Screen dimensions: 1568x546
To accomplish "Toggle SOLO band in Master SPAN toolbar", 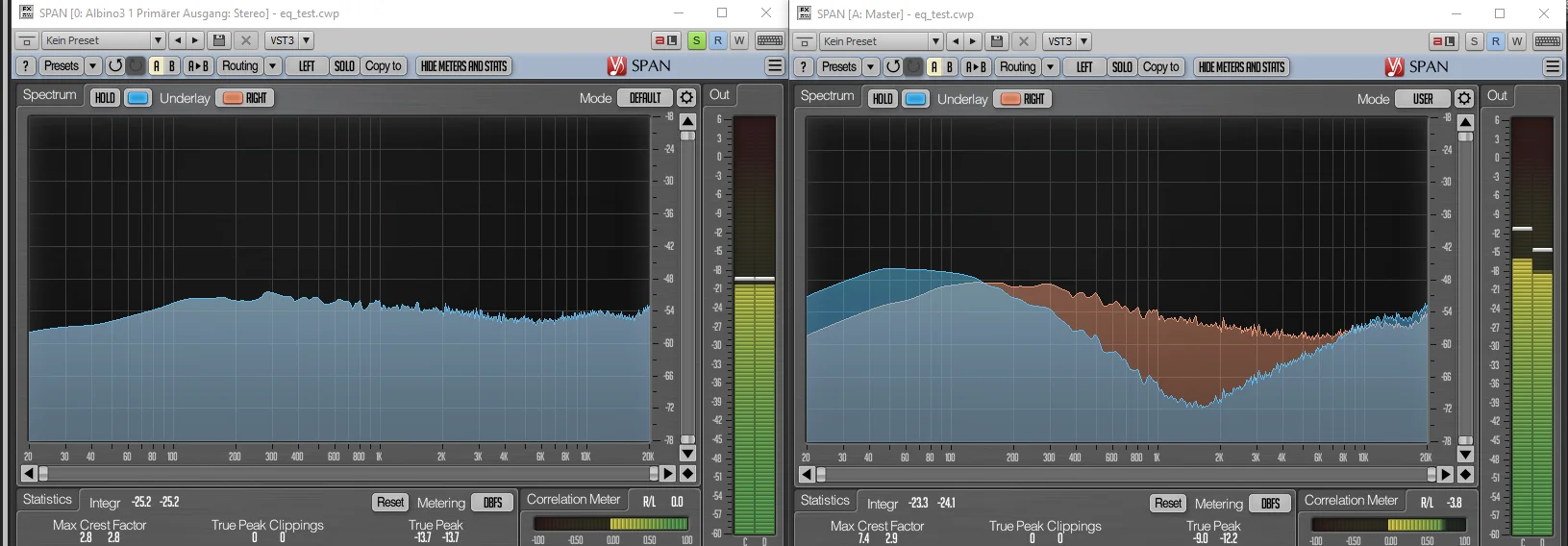I will (x=1122, y=67).
